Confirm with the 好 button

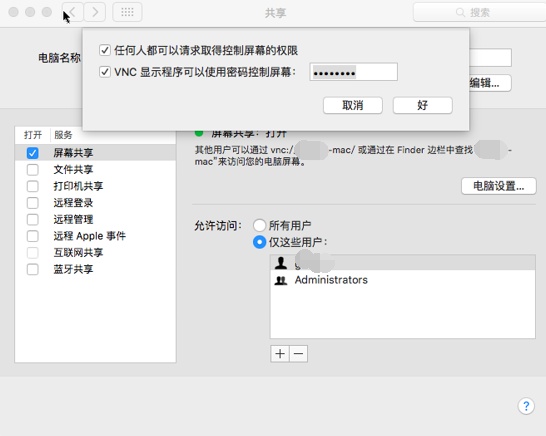[423, 105]
